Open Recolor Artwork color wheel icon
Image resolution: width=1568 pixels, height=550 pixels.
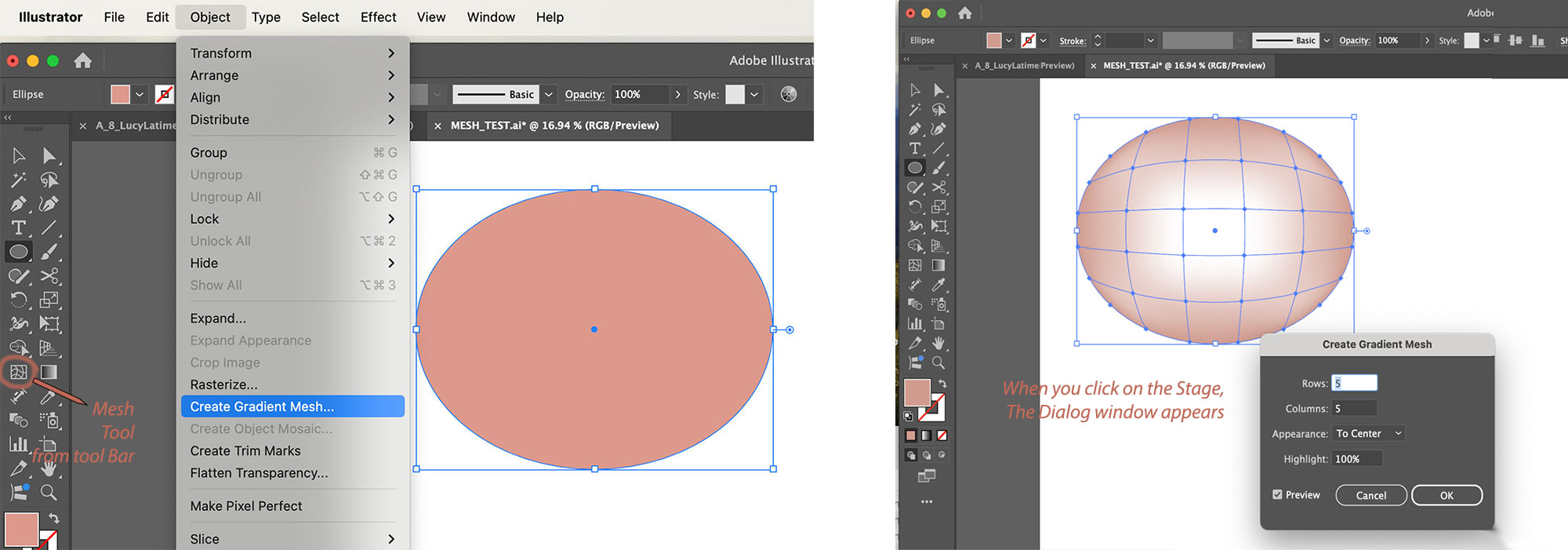(789, 94)
